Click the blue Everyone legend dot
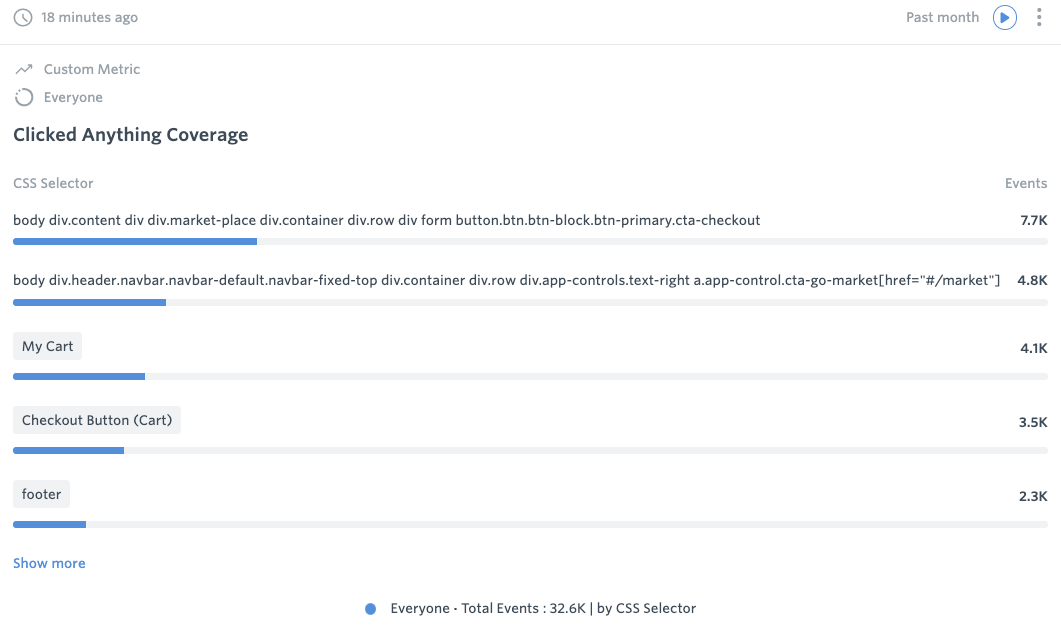 pos(371,608)
